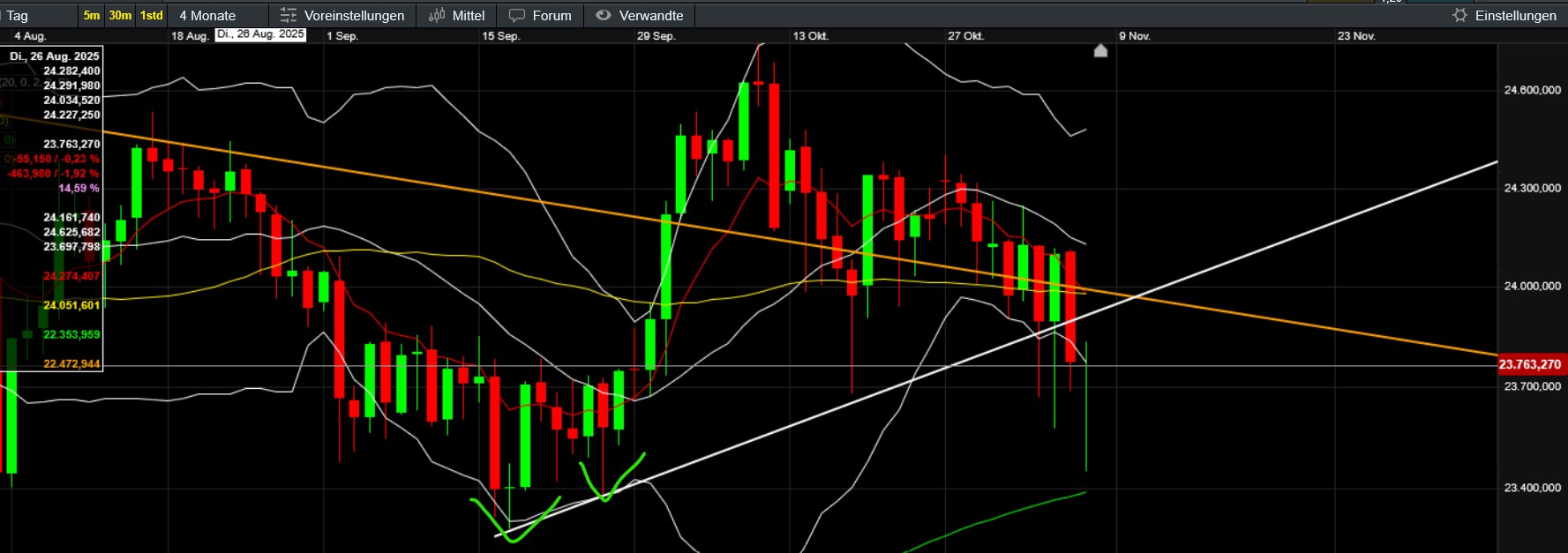This screenshot has height=553, width=1568.
Task: Click the 24.300,000 price axis label
Action: pos(1532,188)
